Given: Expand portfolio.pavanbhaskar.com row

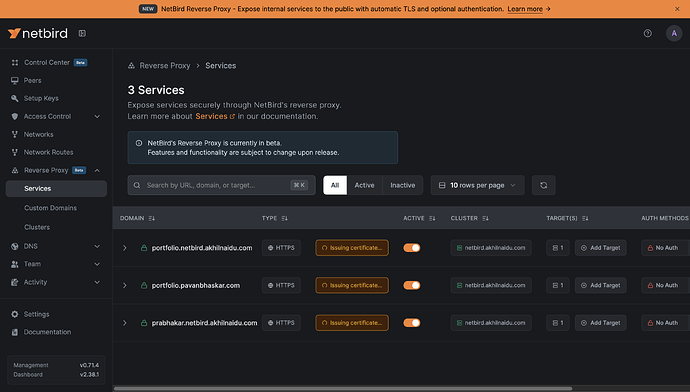Looking at the screenshot, I should click(x=125, y=285).
